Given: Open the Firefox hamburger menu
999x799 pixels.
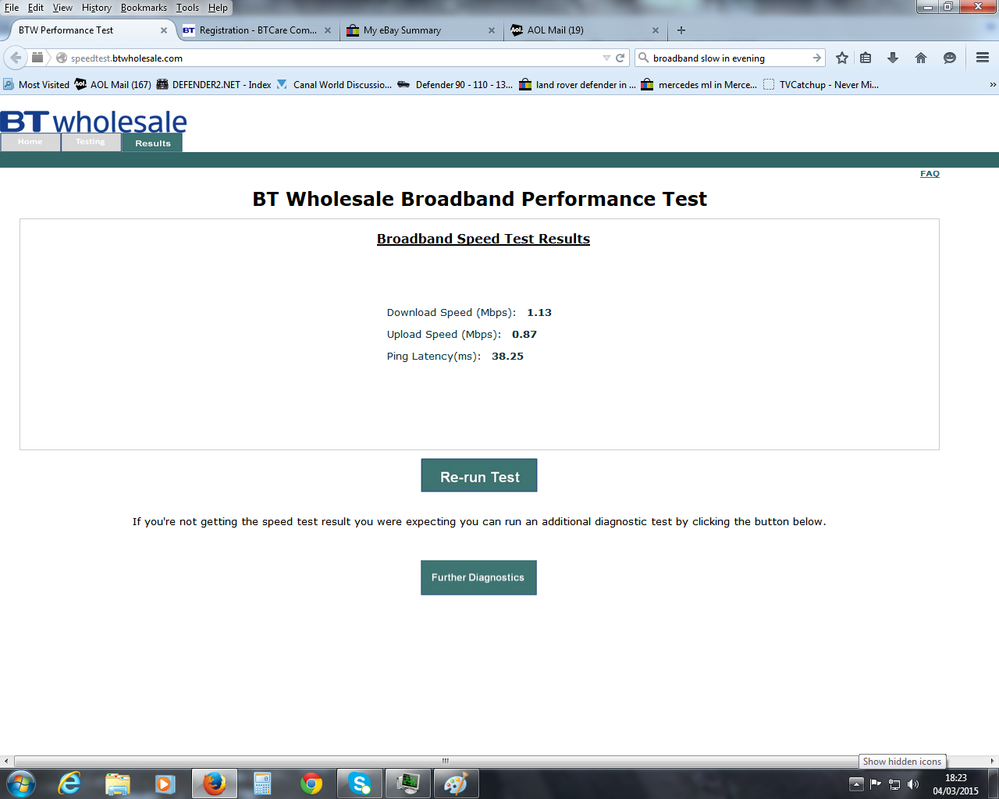Looking at the screenshot, I should (x=982, y=58).
